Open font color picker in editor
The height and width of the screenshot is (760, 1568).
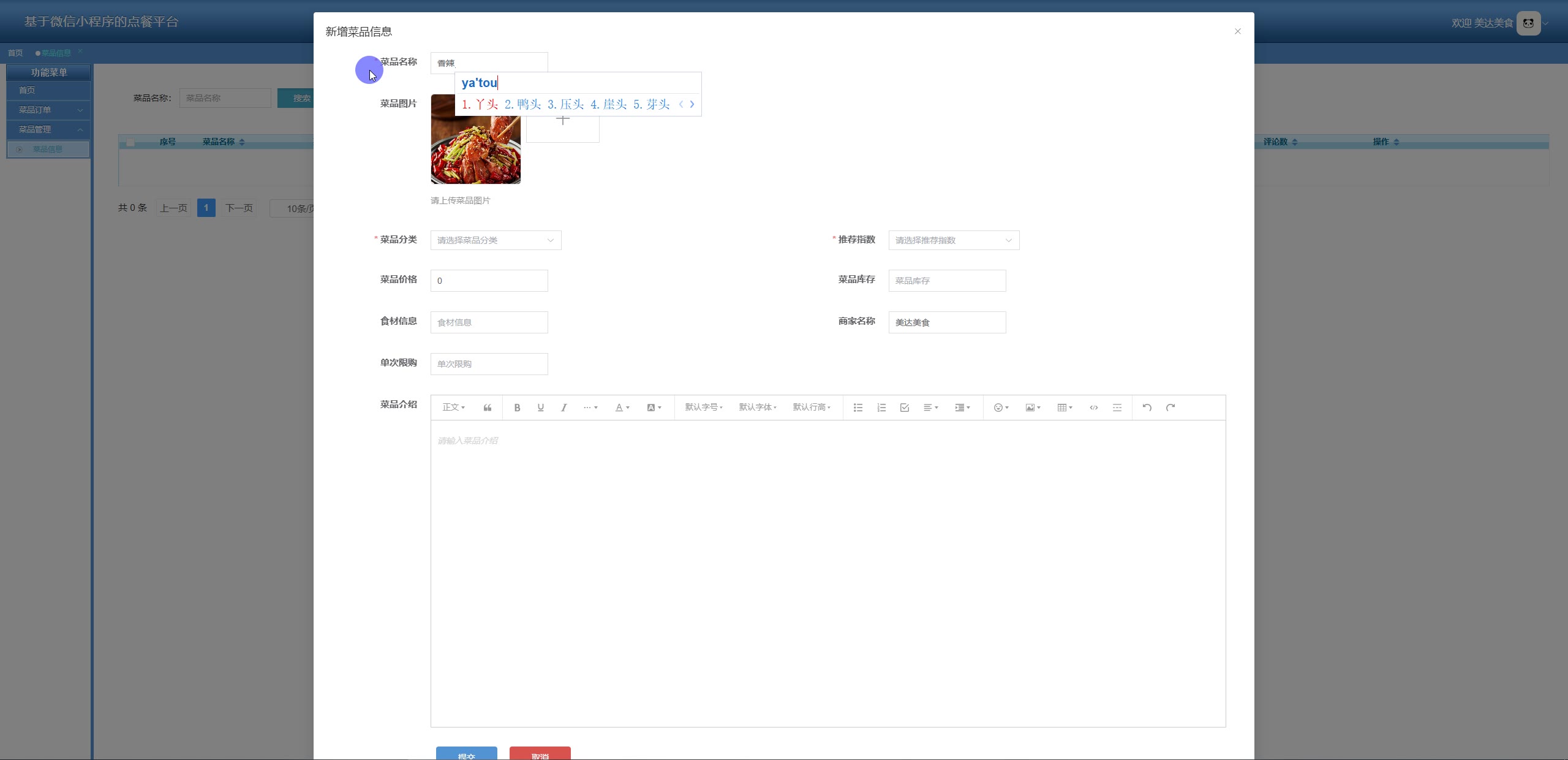pos(622,408)
